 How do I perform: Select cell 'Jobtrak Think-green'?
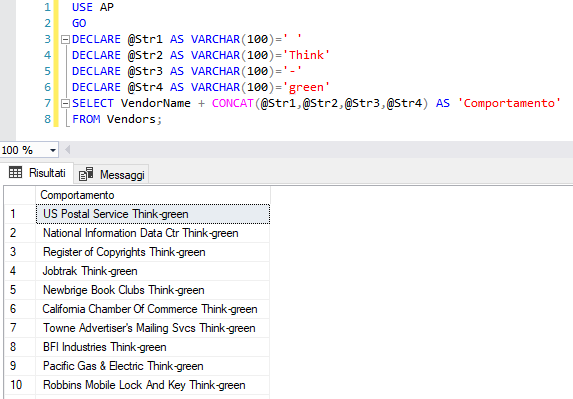point(153,271)
